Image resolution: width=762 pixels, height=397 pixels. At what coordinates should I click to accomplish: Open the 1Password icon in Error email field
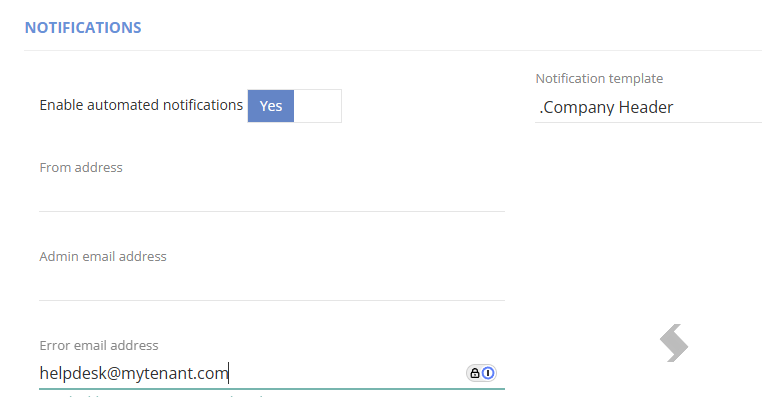point(488,373)
